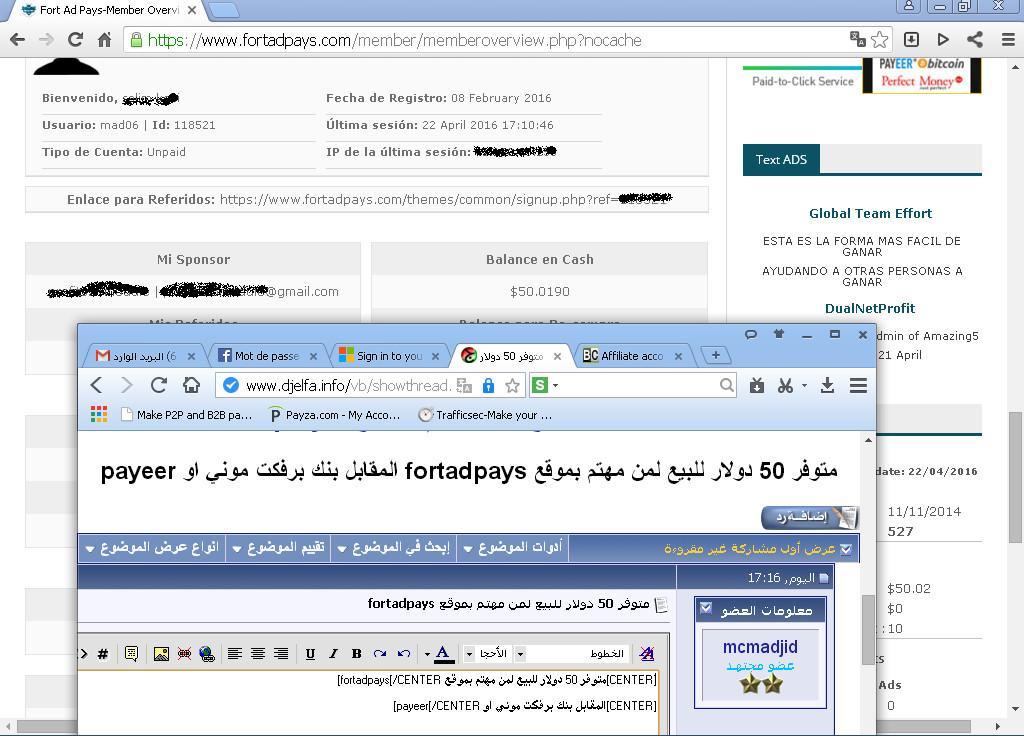Expand text color dropdown arrow in editor

pyautogui.click(x=427, y=654)
